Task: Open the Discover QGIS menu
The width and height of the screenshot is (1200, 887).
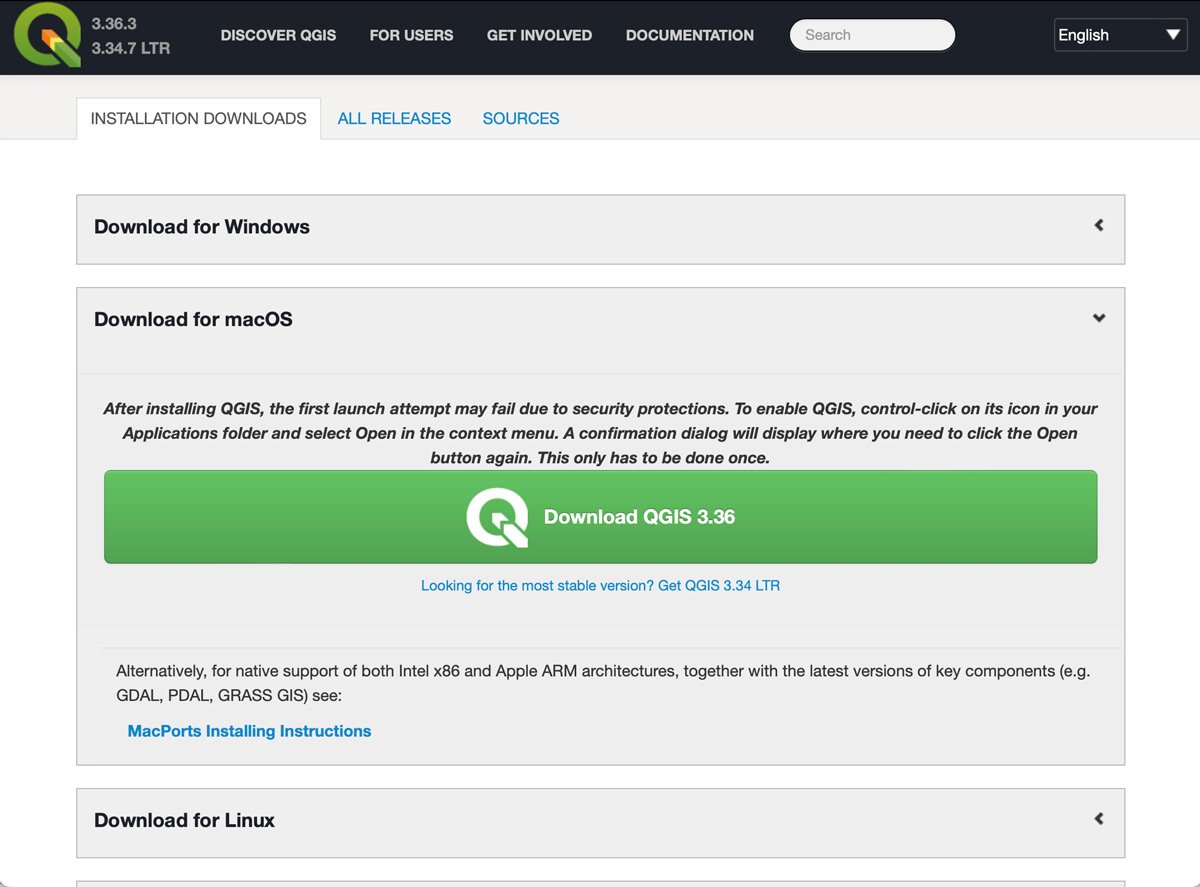Action: pyautogui.click(x=278, y=35)
